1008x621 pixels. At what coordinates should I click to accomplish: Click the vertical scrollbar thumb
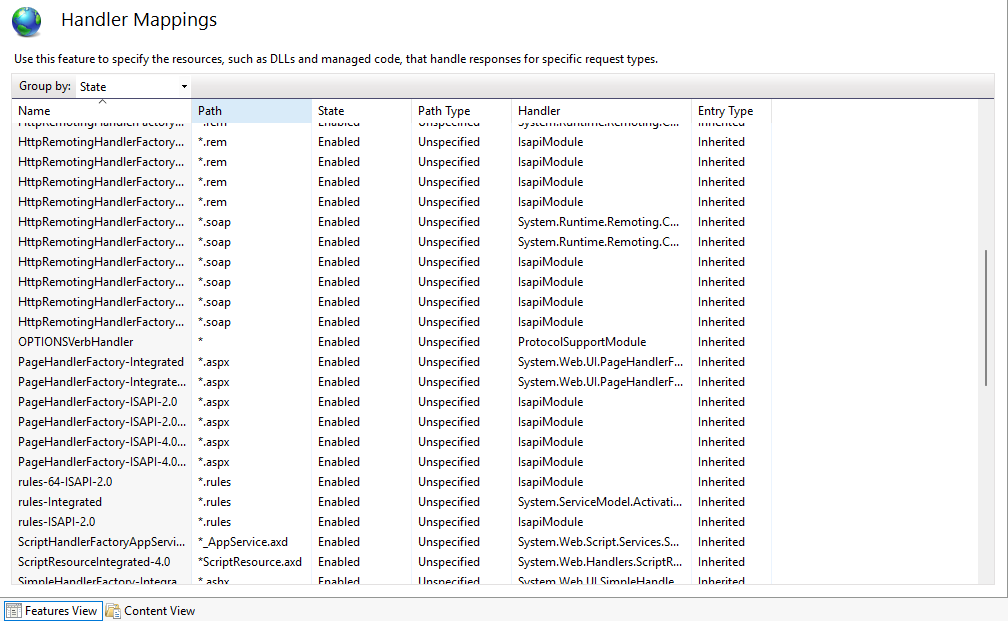(x=986, y=318)
